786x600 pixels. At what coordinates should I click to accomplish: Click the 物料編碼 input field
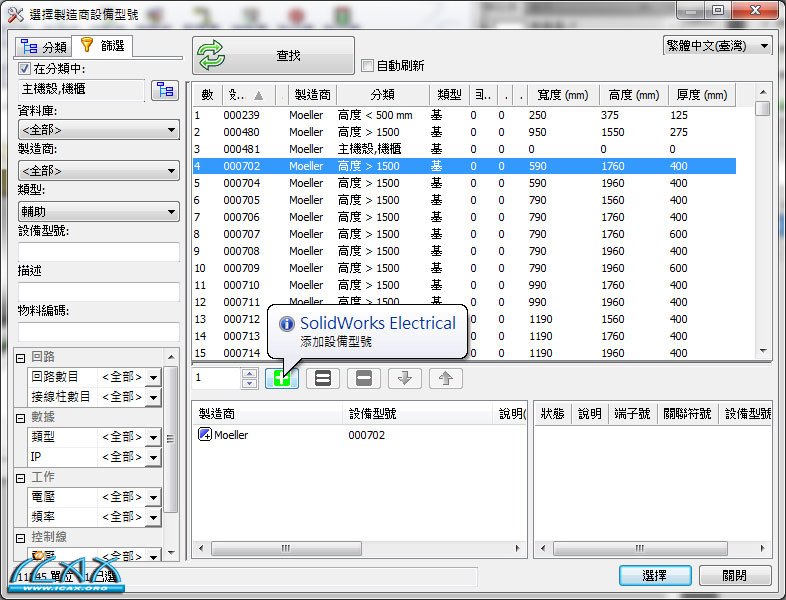pyautogui.click(x=99, y=332)
